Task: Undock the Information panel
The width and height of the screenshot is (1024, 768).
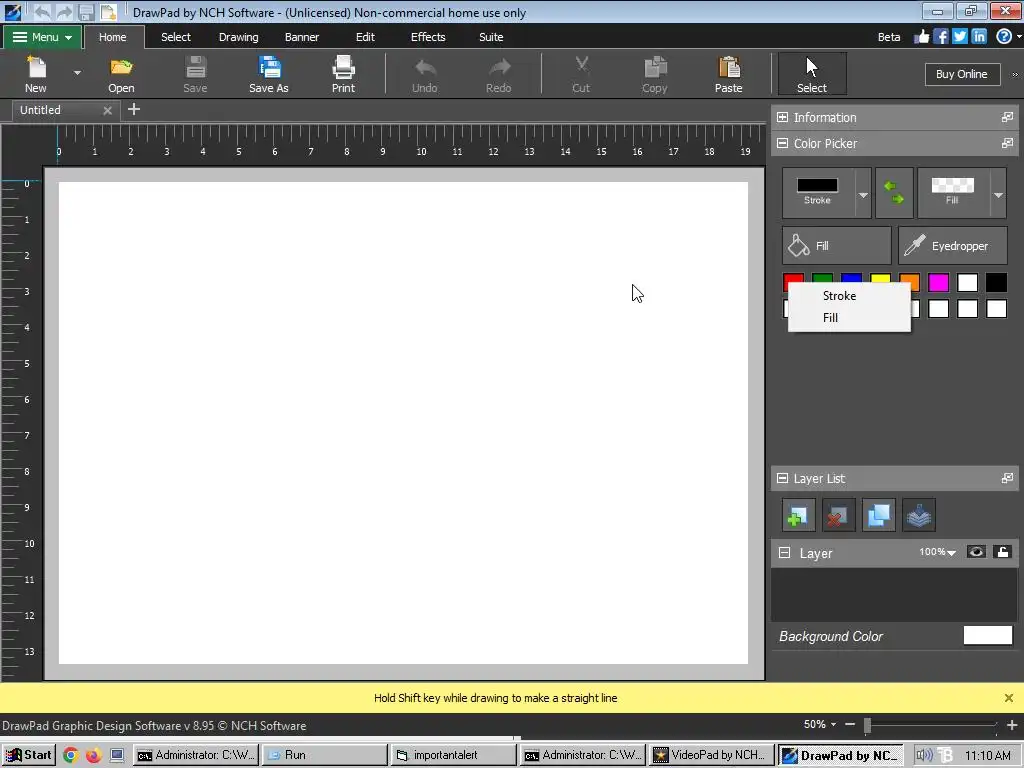Action: coord(1007,117)
